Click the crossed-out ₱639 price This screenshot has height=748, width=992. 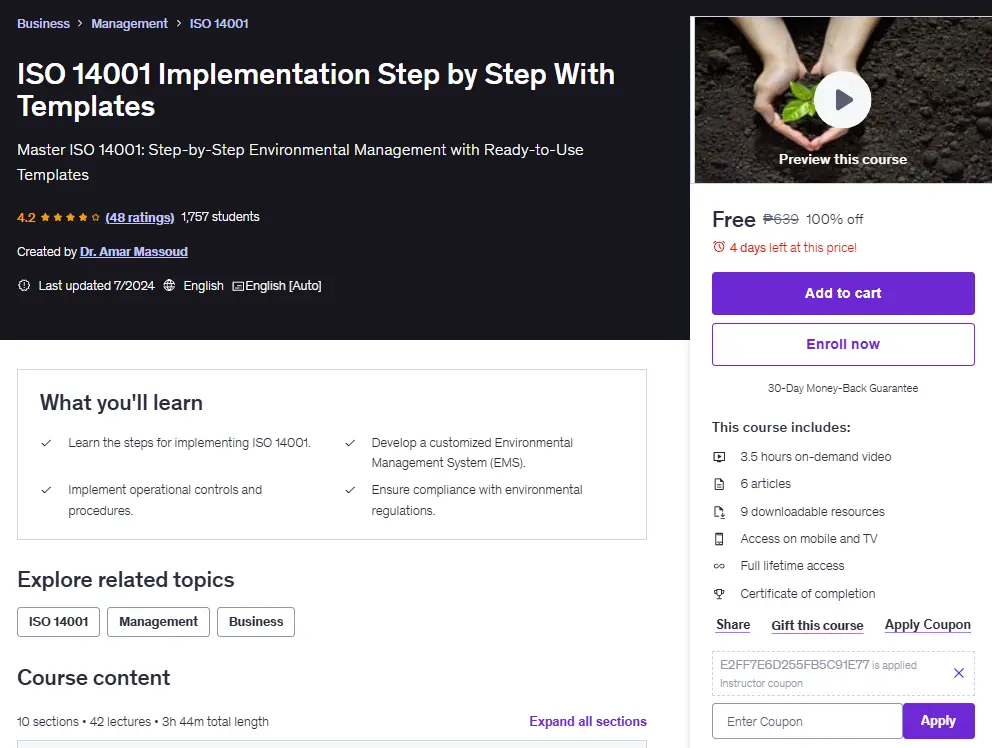coord(781,219)
